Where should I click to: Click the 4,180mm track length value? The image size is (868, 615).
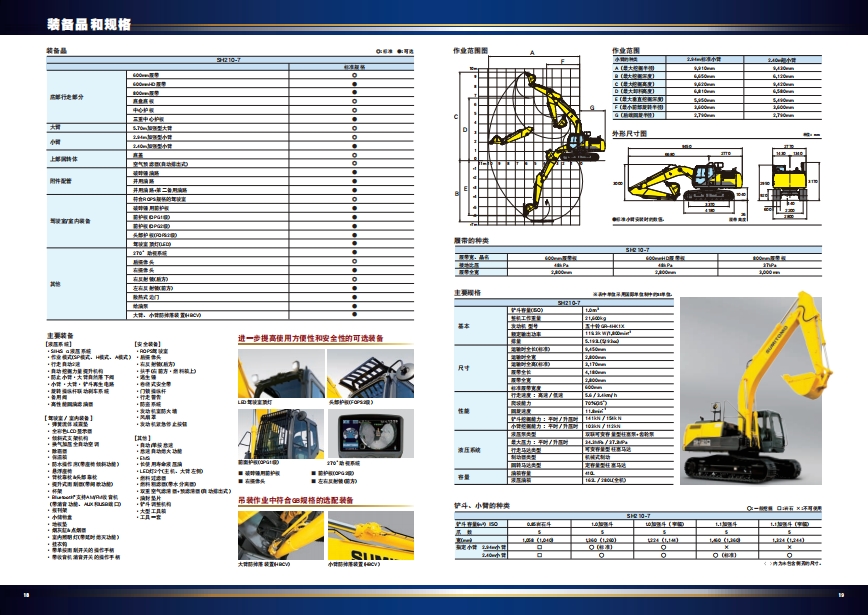point(595,373)
